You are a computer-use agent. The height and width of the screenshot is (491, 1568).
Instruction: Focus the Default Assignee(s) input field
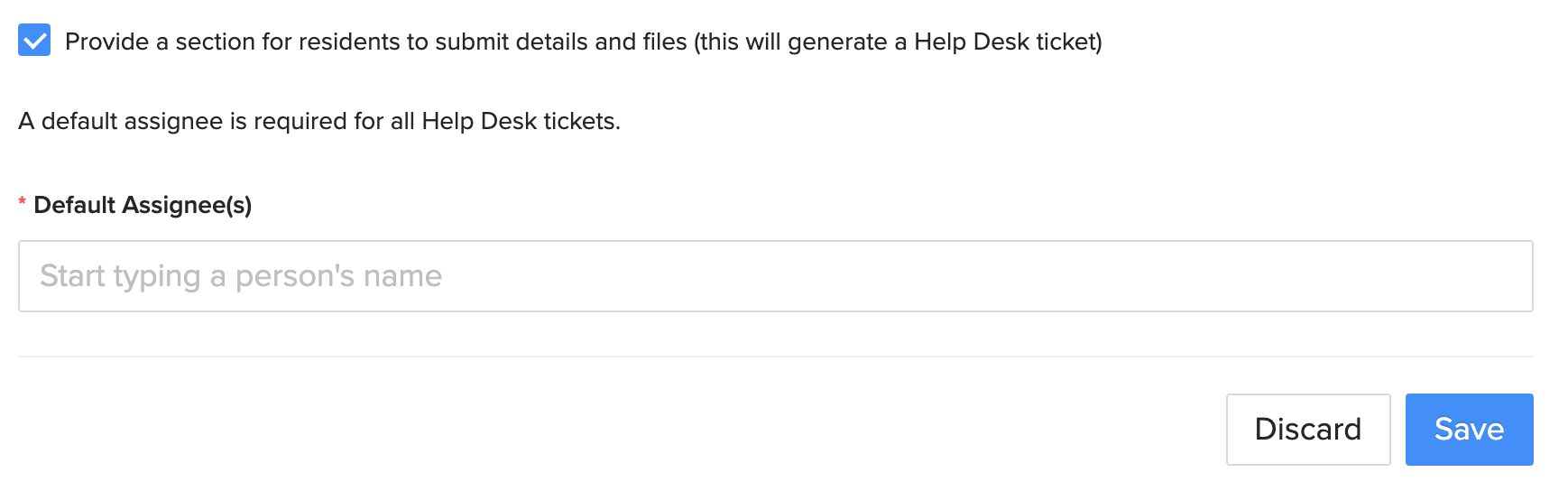(x=776, y=276)
